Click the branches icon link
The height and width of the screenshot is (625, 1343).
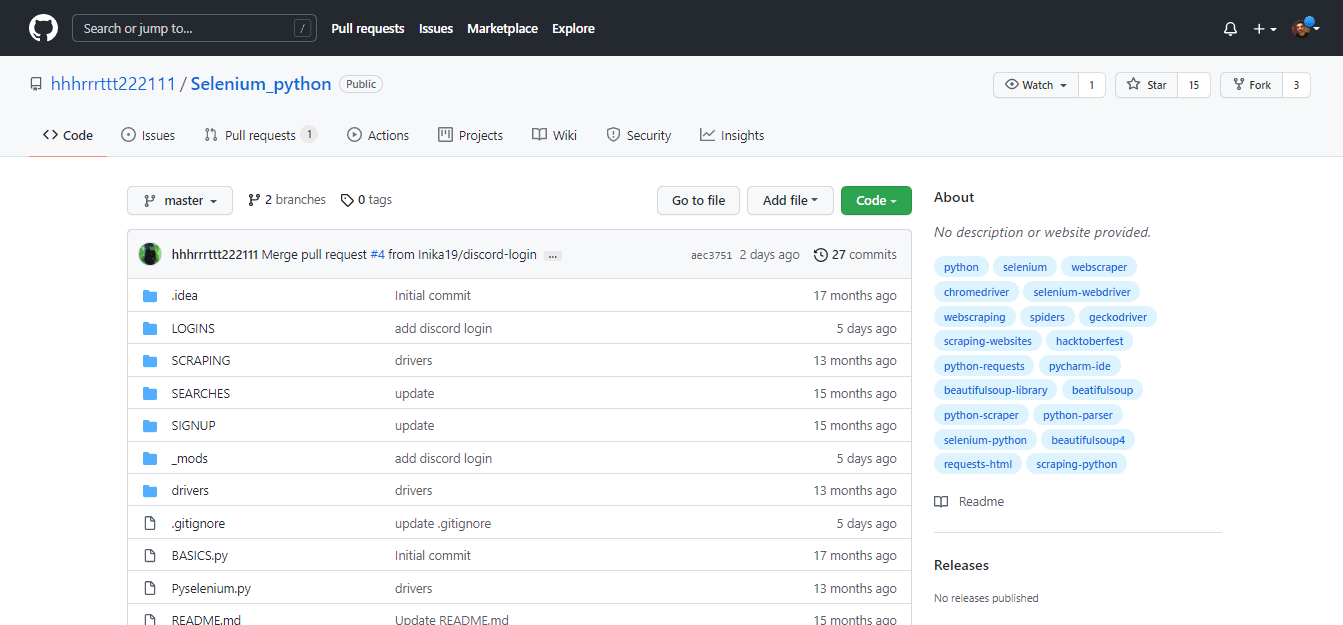pos(254,200)
